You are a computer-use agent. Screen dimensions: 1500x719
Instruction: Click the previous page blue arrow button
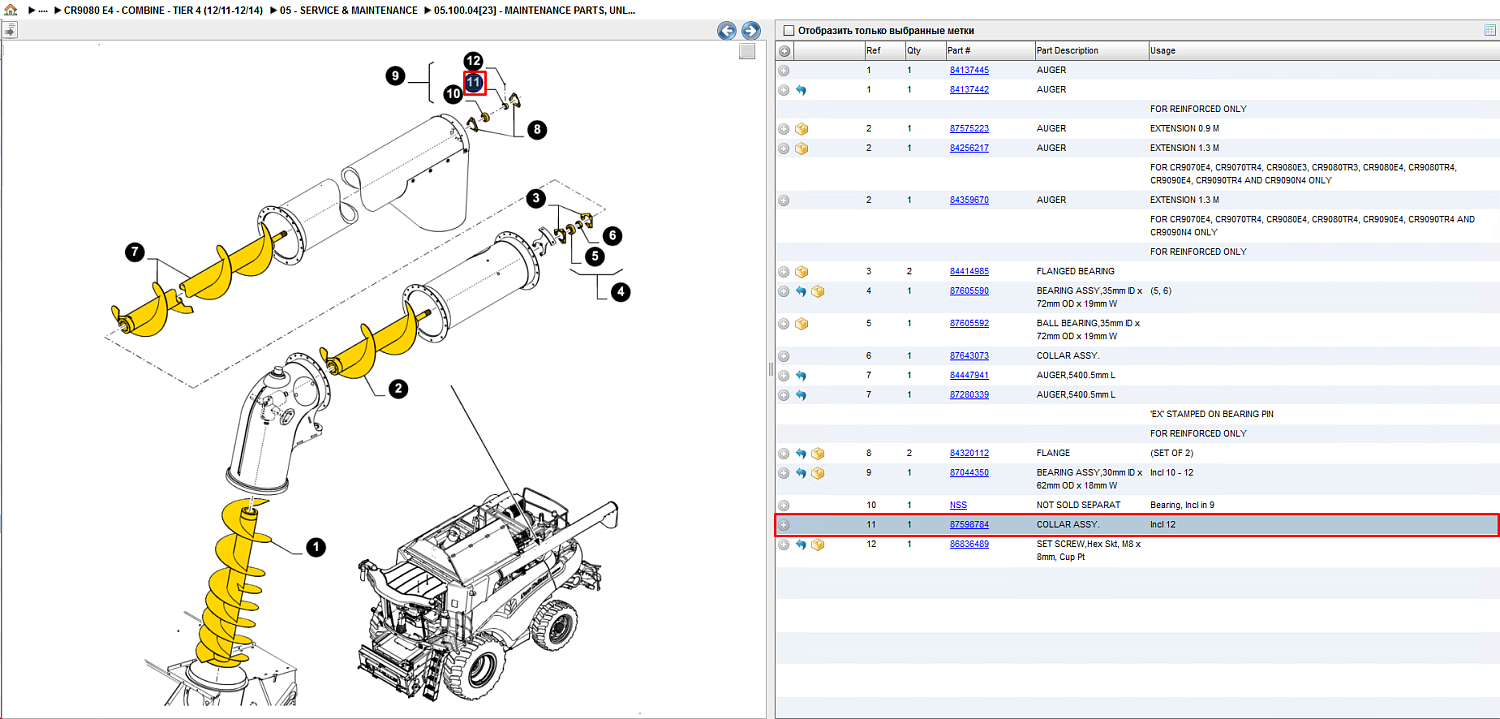(x=727, y=31)
